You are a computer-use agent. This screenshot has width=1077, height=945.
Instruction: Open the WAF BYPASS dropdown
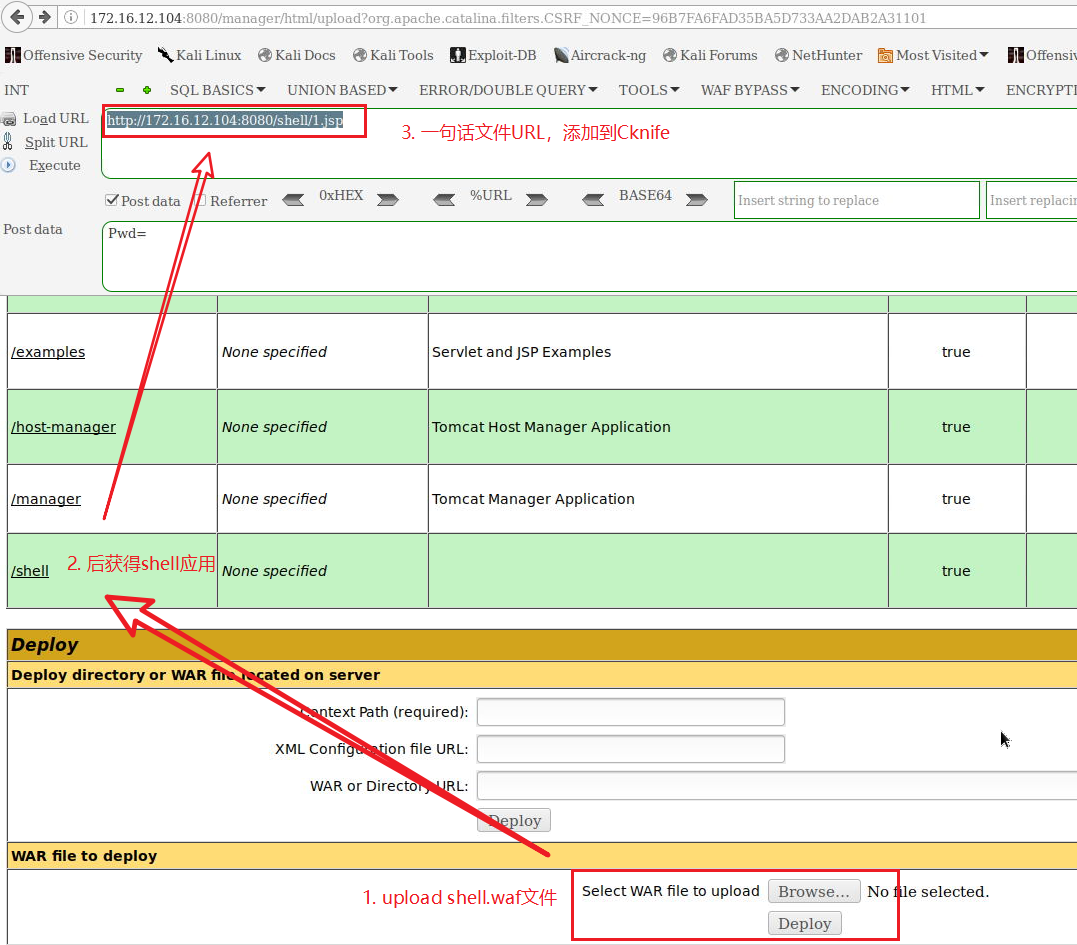coord(749,90)
